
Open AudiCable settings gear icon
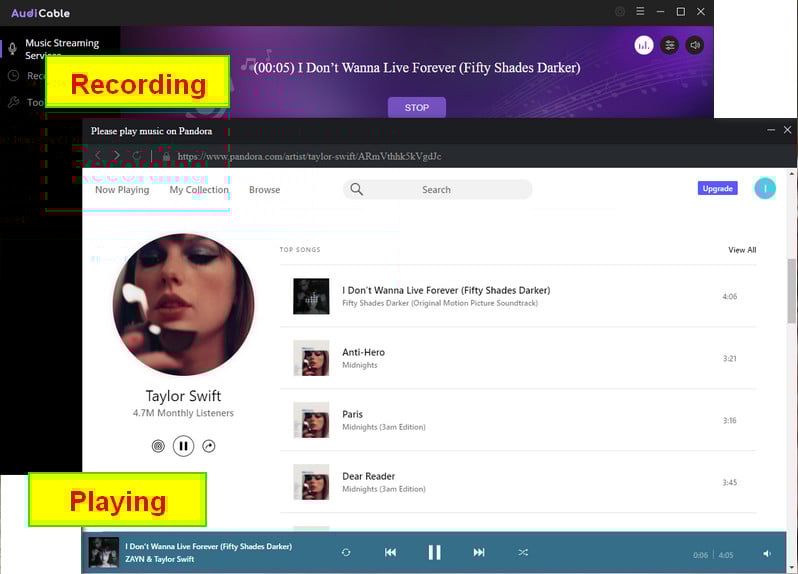pos(620,12)
